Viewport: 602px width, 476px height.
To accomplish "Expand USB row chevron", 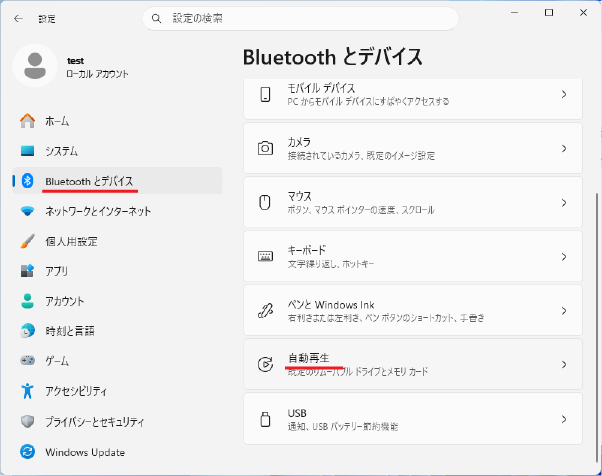I will click(564, 419).
